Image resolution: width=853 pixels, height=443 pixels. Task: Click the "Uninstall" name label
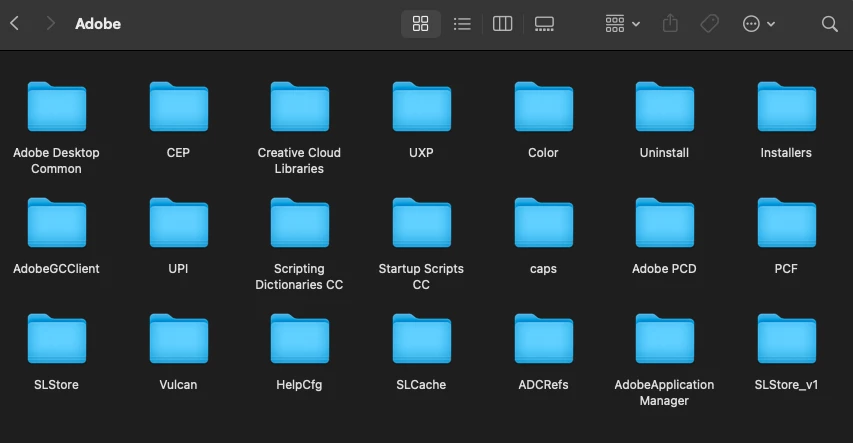[664, 153]
